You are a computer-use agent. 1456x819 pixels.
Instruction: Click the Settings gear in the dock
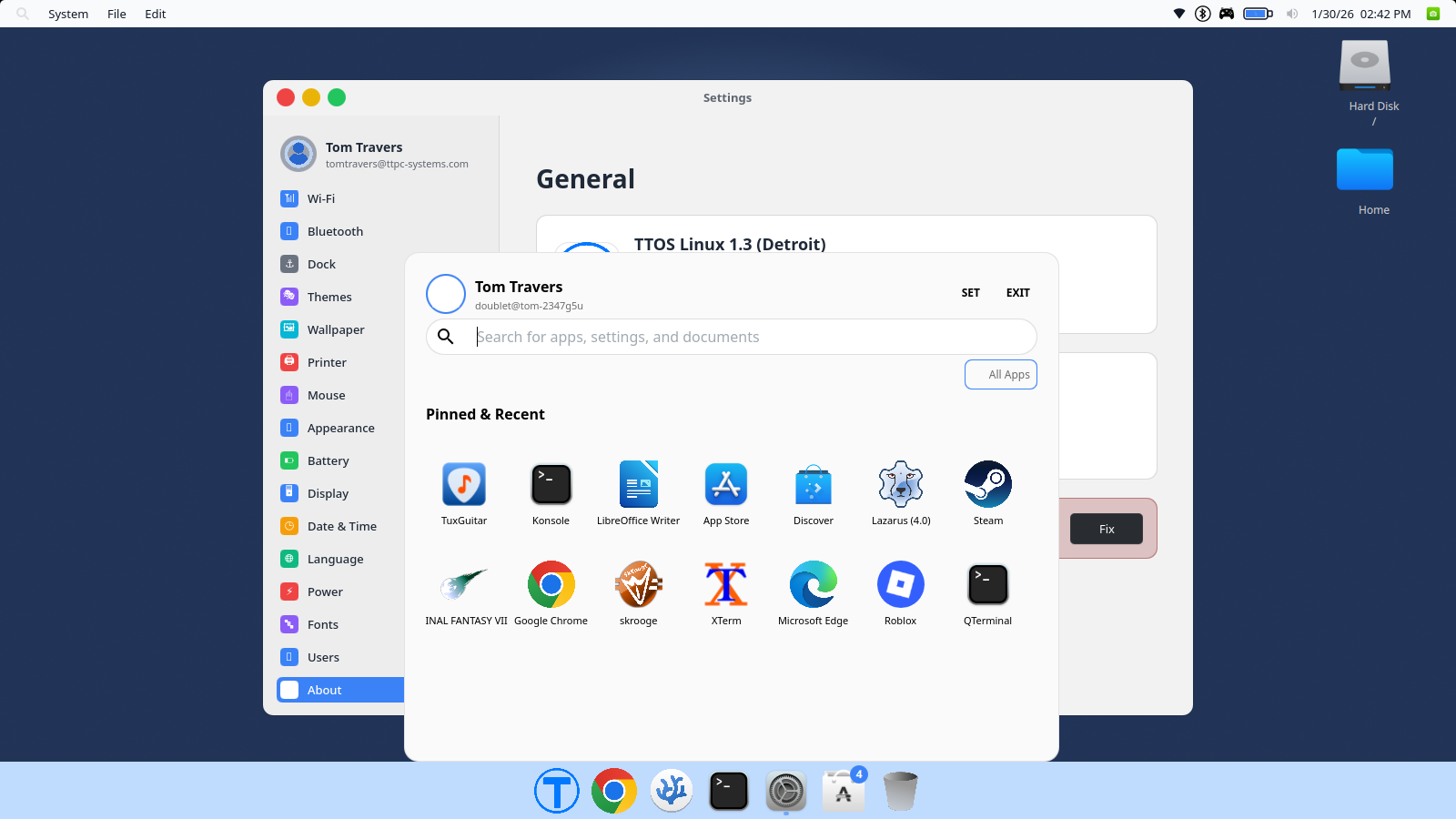point(786,791)
